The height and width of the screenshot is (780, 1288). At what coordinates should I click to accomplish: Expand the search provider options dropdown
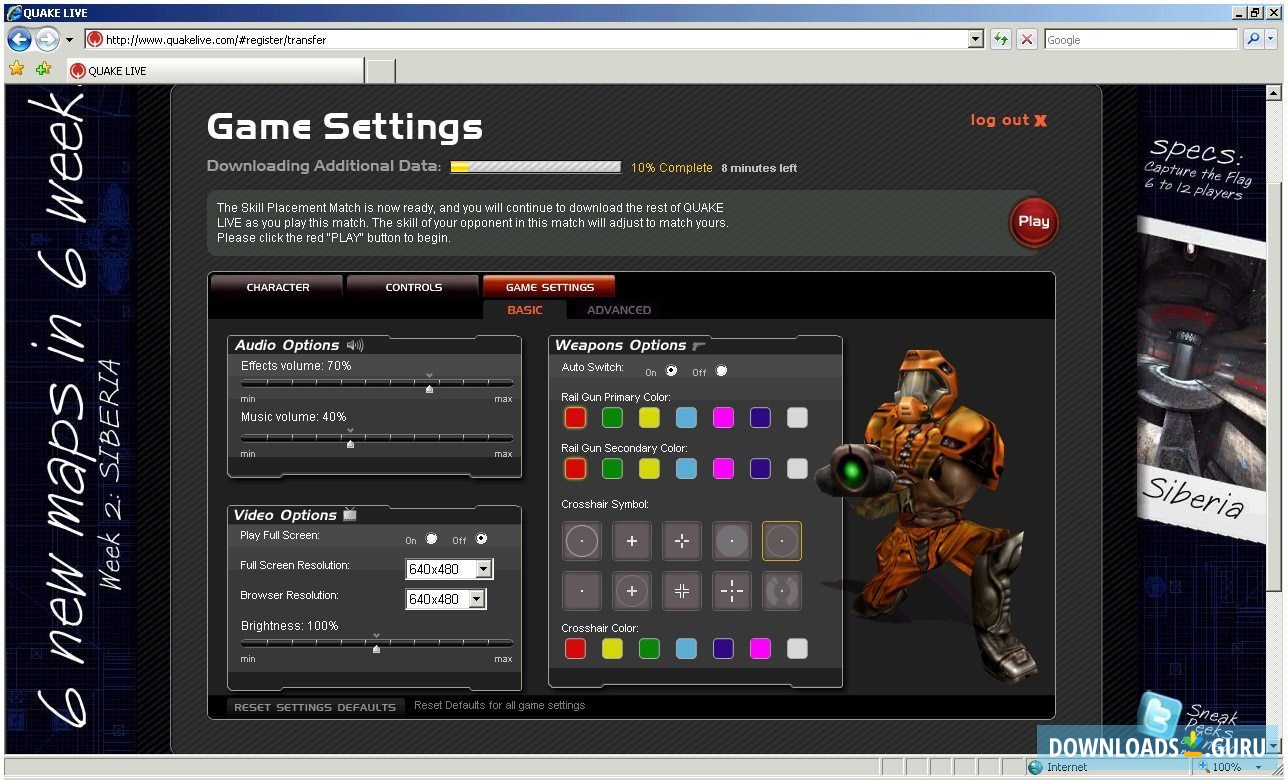tap(1272, 40)
